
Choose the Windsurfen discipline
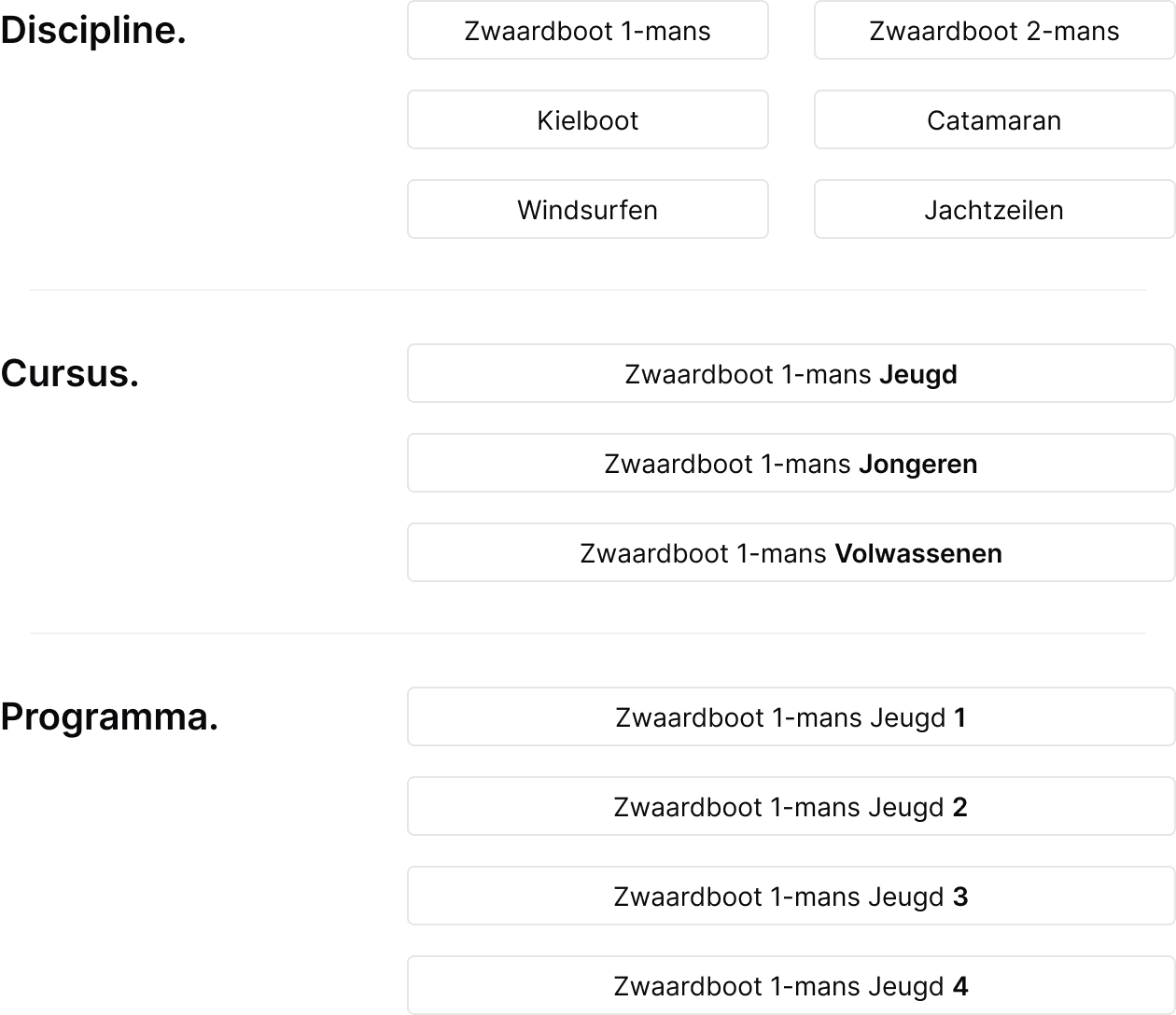(x=588, y=210)
